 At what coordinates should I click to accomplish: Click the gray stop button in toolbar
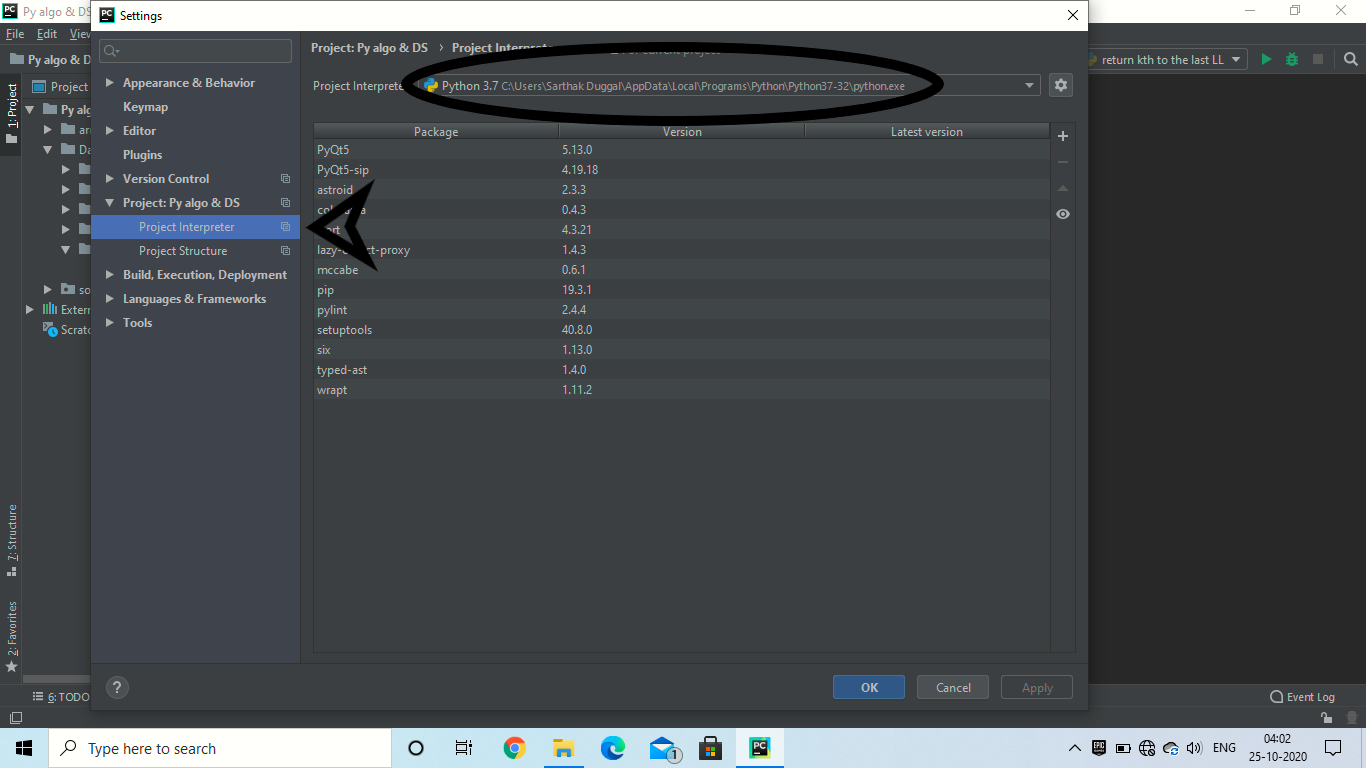[1318, 60]
